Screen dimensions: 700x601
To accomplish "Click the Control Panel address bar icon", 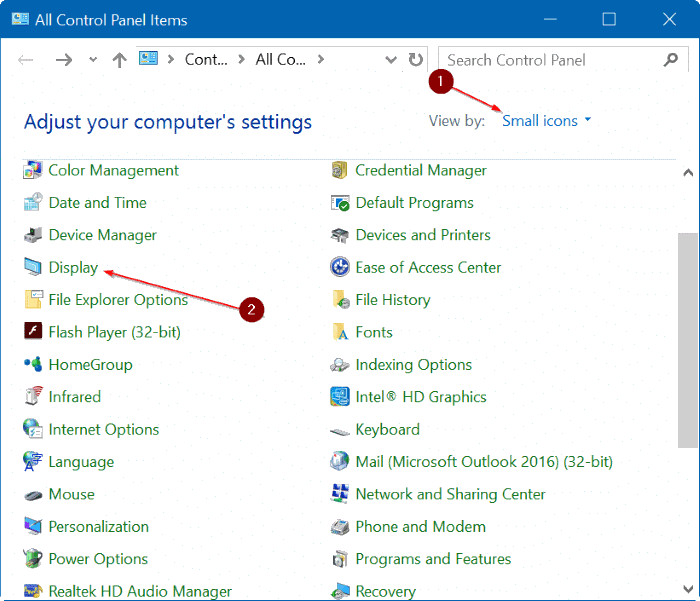I will (148, 58).
